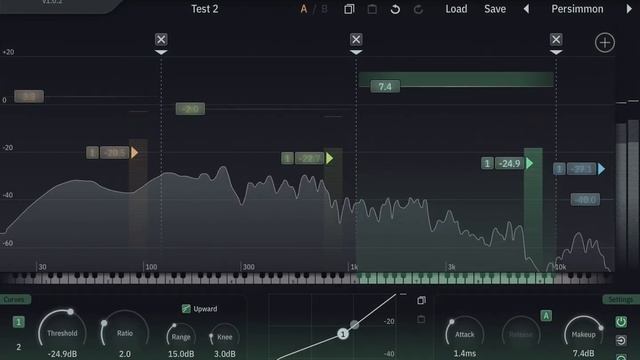Click the sidechain input icon below power

[x=621, y=340]
